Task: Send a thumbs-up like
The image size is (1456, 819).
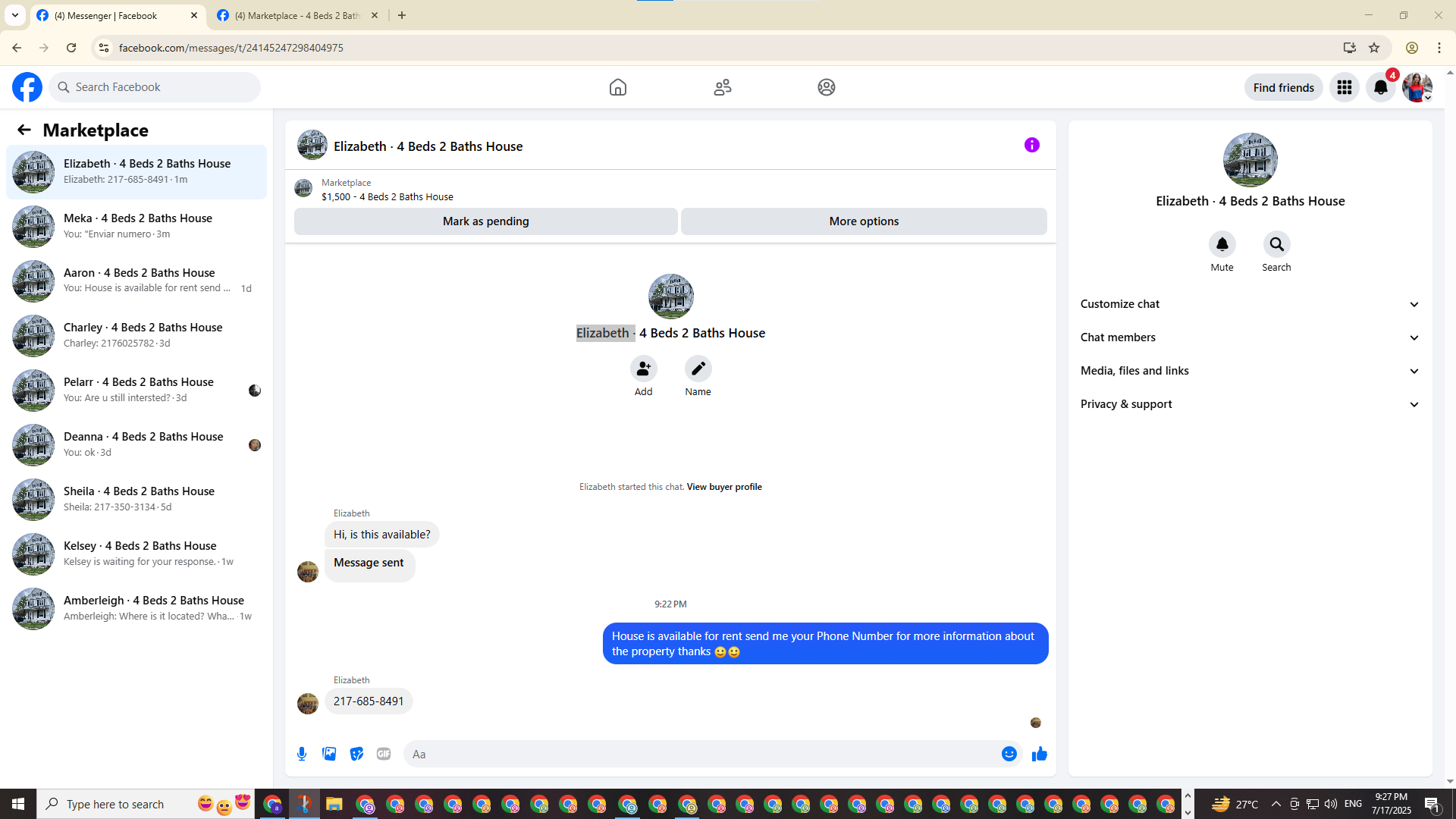Action: 1040,754
